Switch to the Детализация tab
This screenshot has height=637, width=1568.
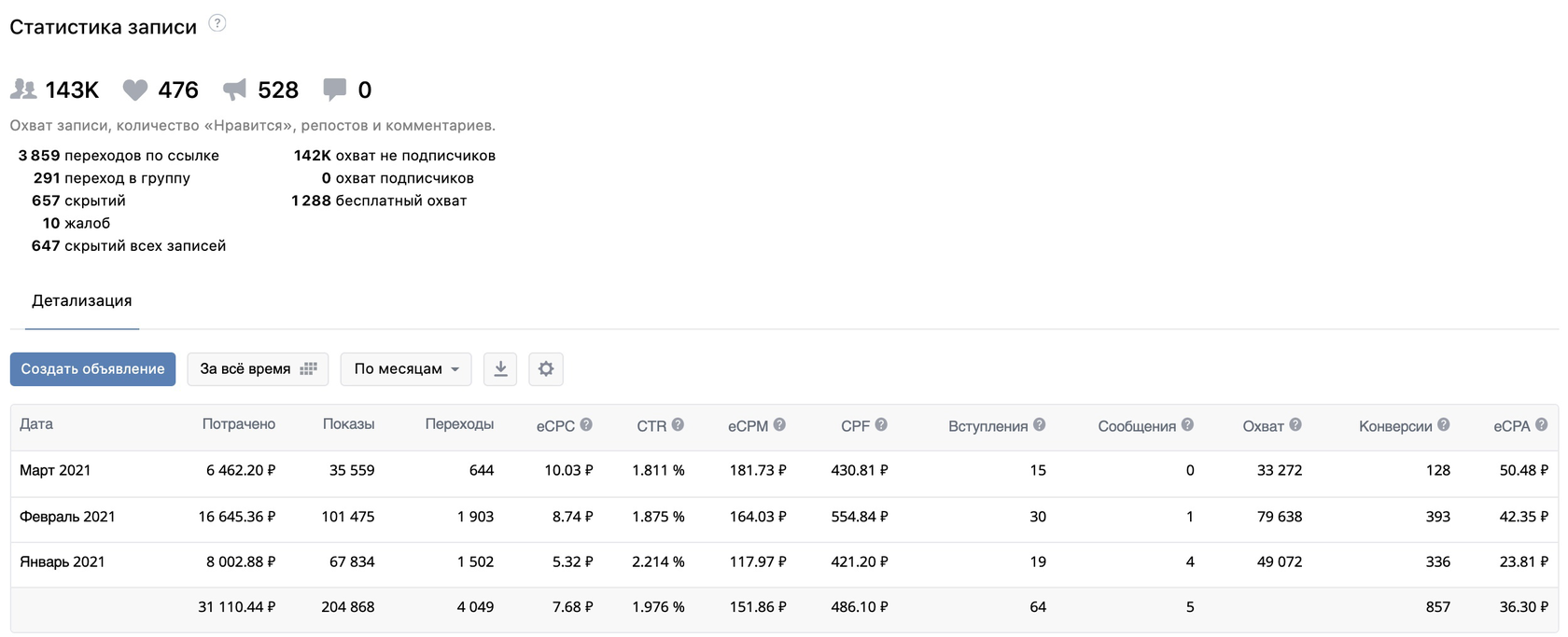click(x=82, y=301)
